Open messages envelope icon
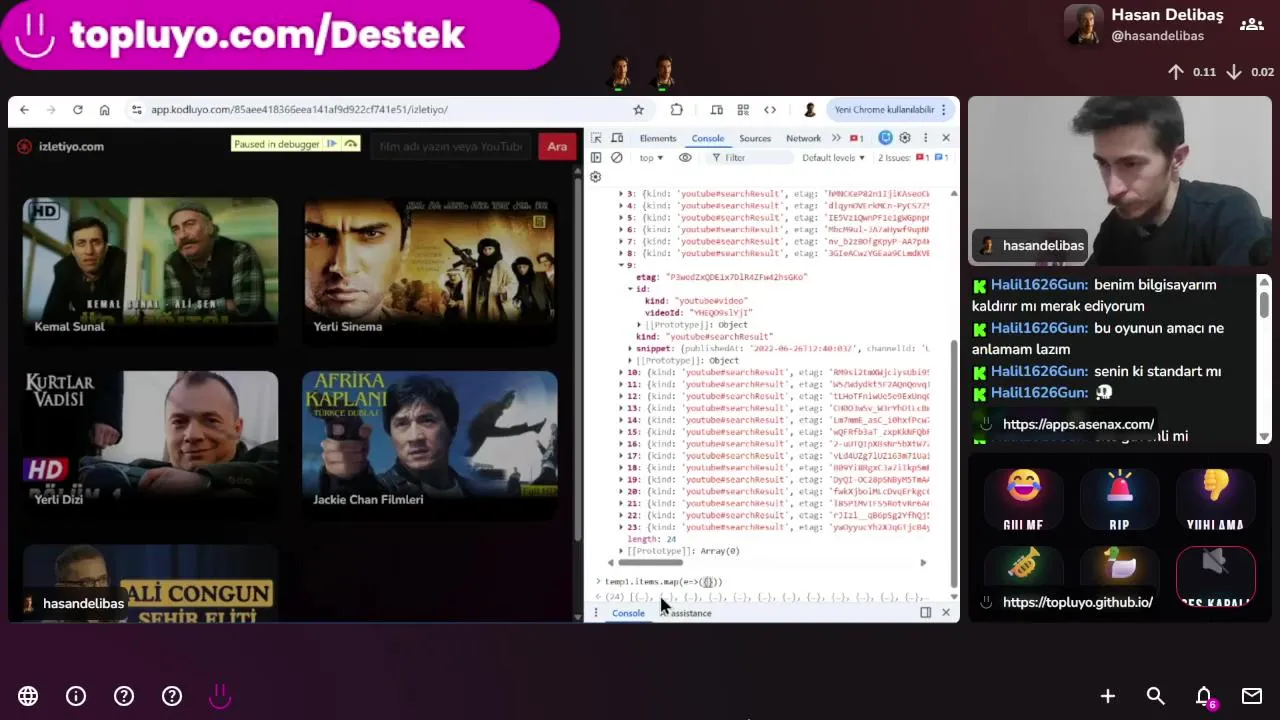The image size is (1280, 720). [1252, 696]
